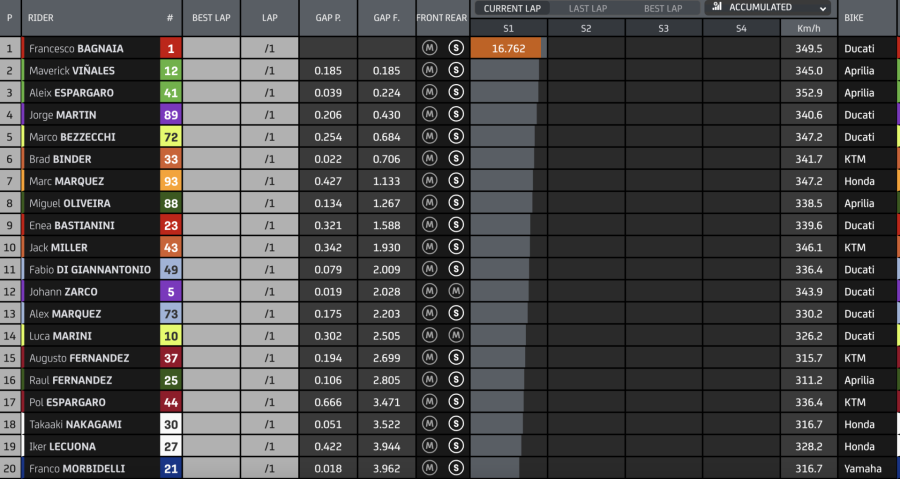Click Brad Binder's front tyre M icon
The image size is (900, 479).
pyautogui.click(x=429, y=158)
